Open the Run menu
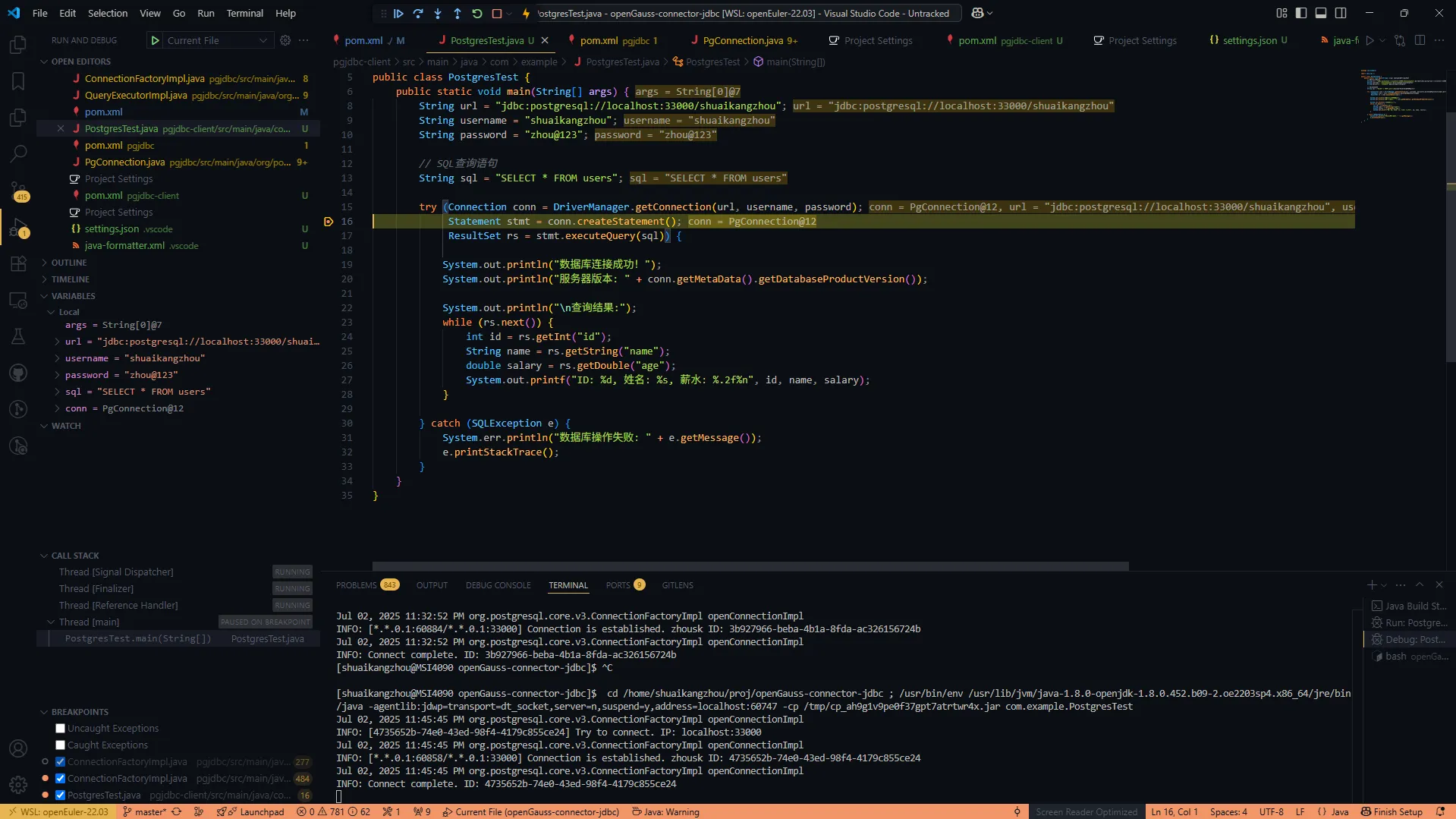This screenshot has height=819, width=1456. click(205, 13)
